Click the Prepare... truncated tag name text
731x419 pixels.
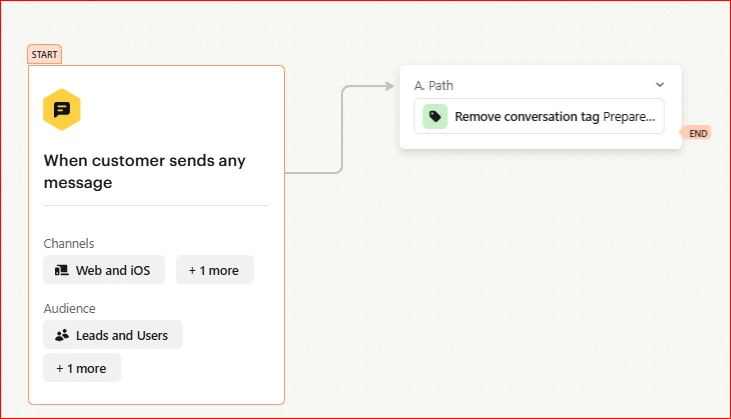tap(629, 117)
